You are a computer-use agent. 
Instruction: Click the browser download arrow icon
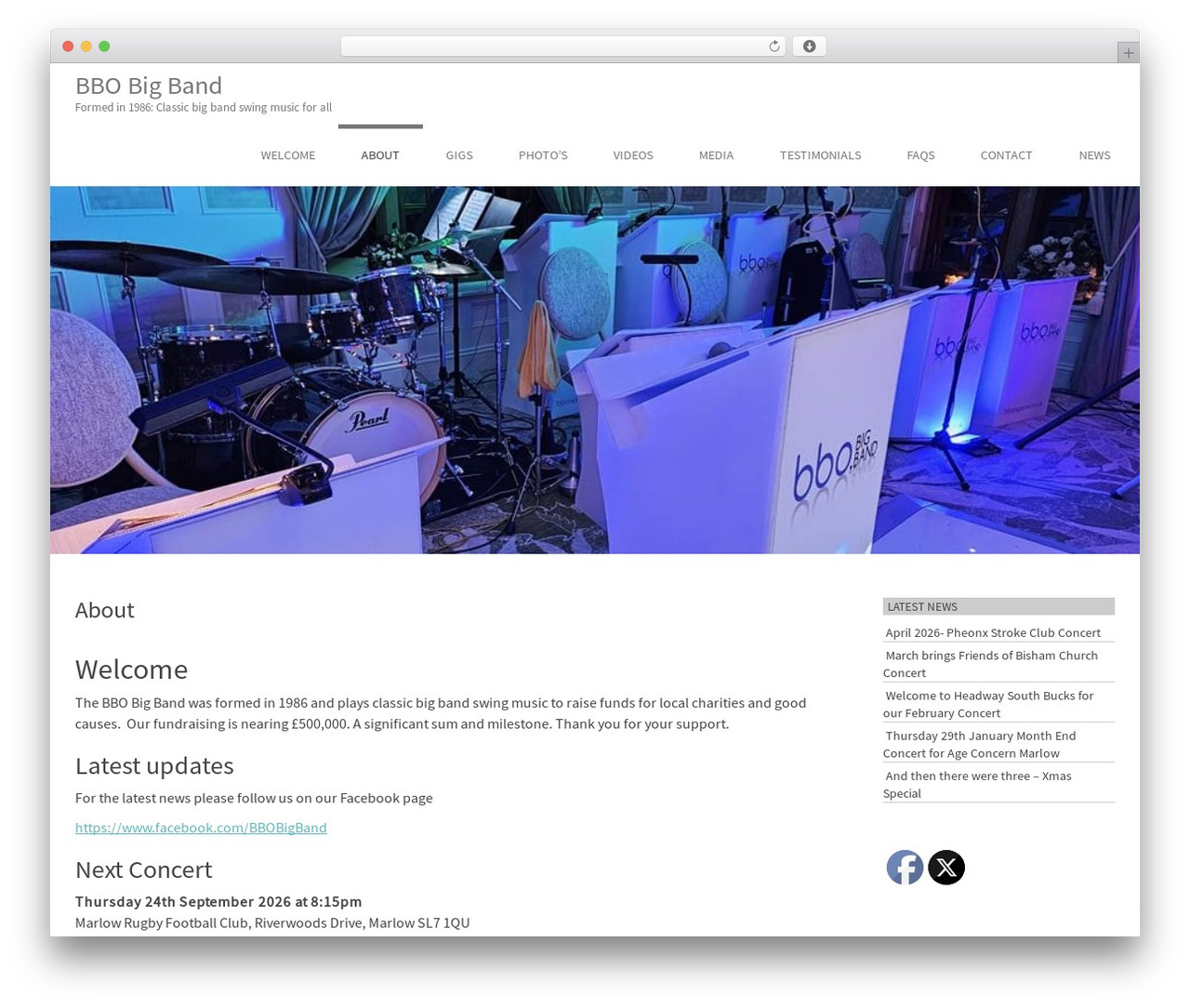pyautogui.click(x=809, y=46)
